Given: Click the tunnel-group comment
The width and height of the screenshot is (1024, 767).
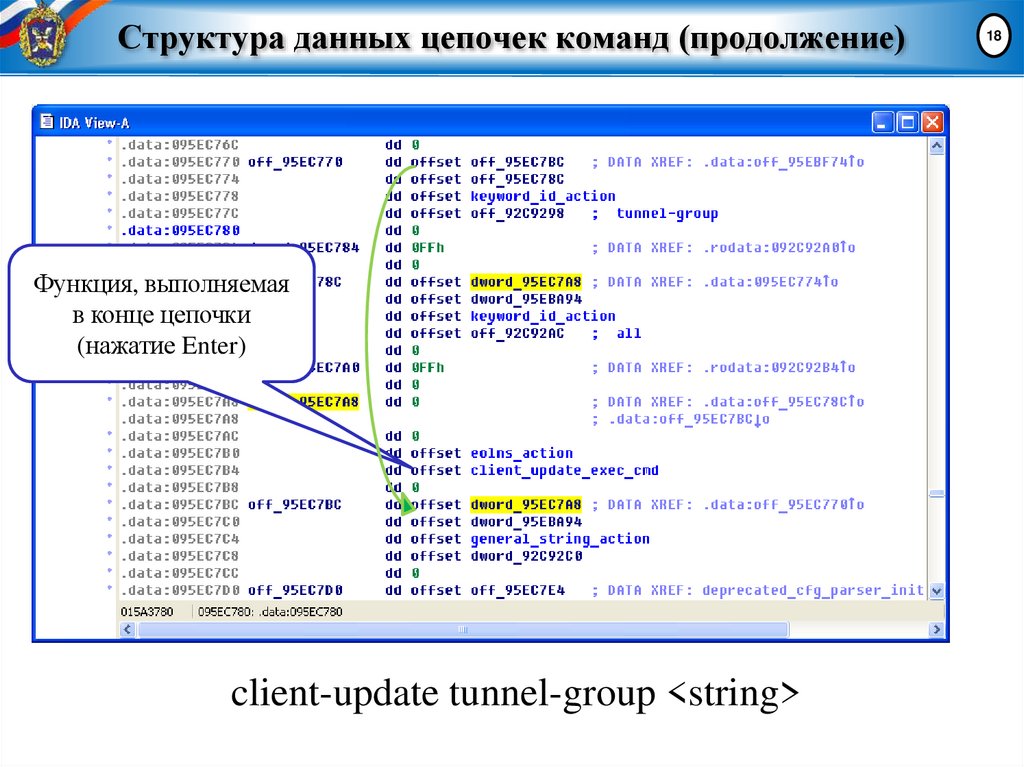Looking at the screenshot, I should (x=667, y=213).
